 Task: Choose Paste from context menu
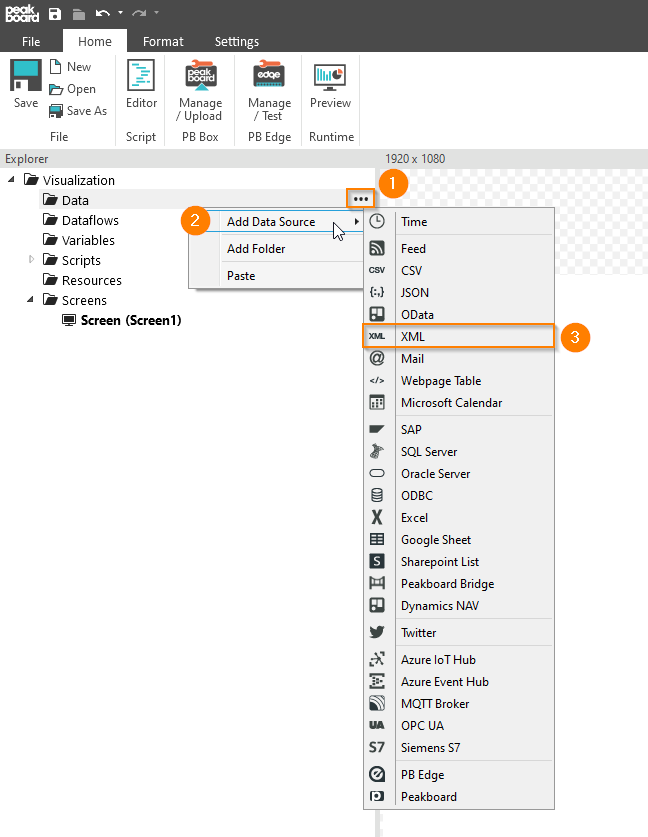[276, 276]
